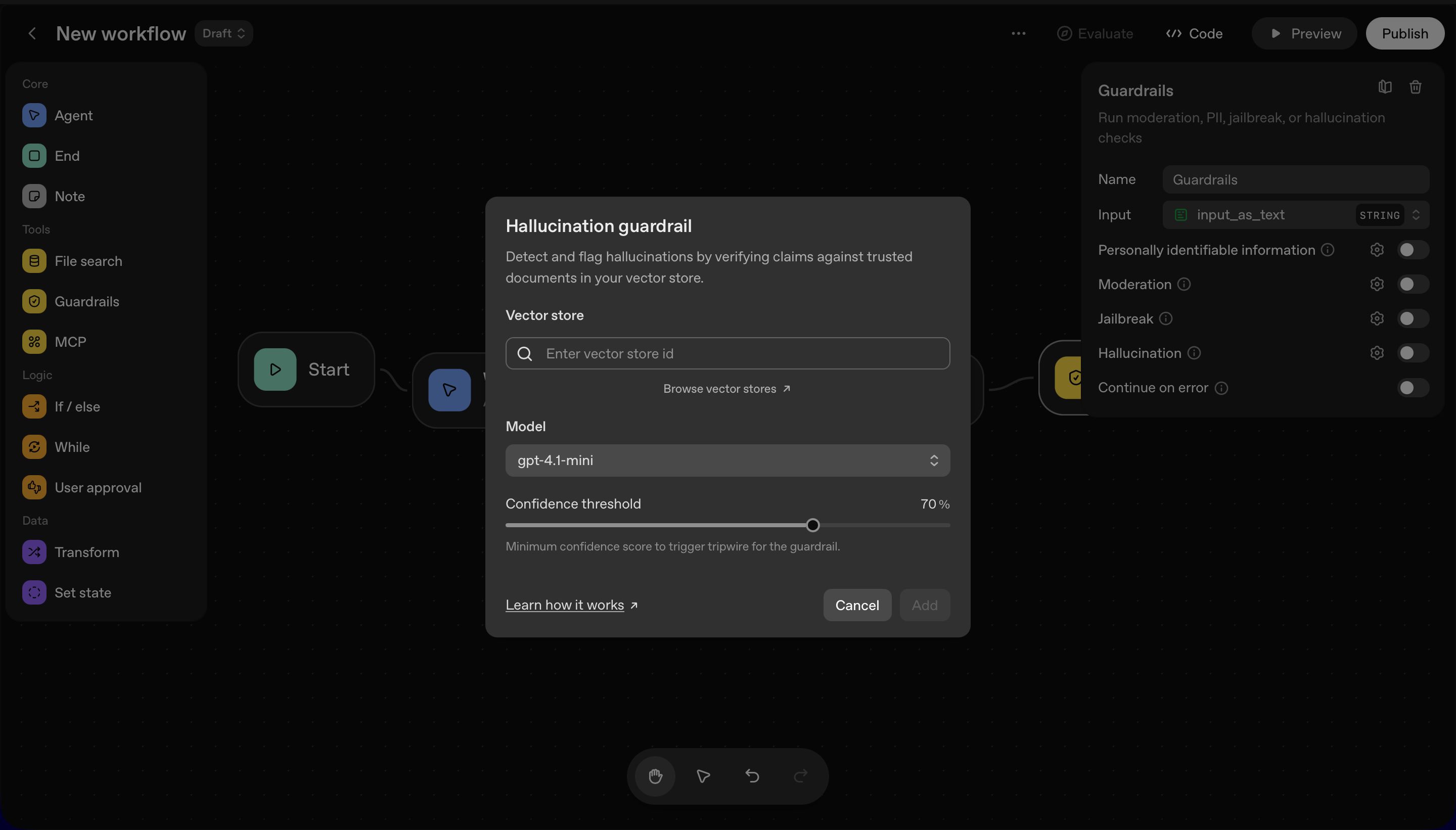Switch to the Code view
The width and height of the screenshot is (1456, 830).
pos(1194,34)
